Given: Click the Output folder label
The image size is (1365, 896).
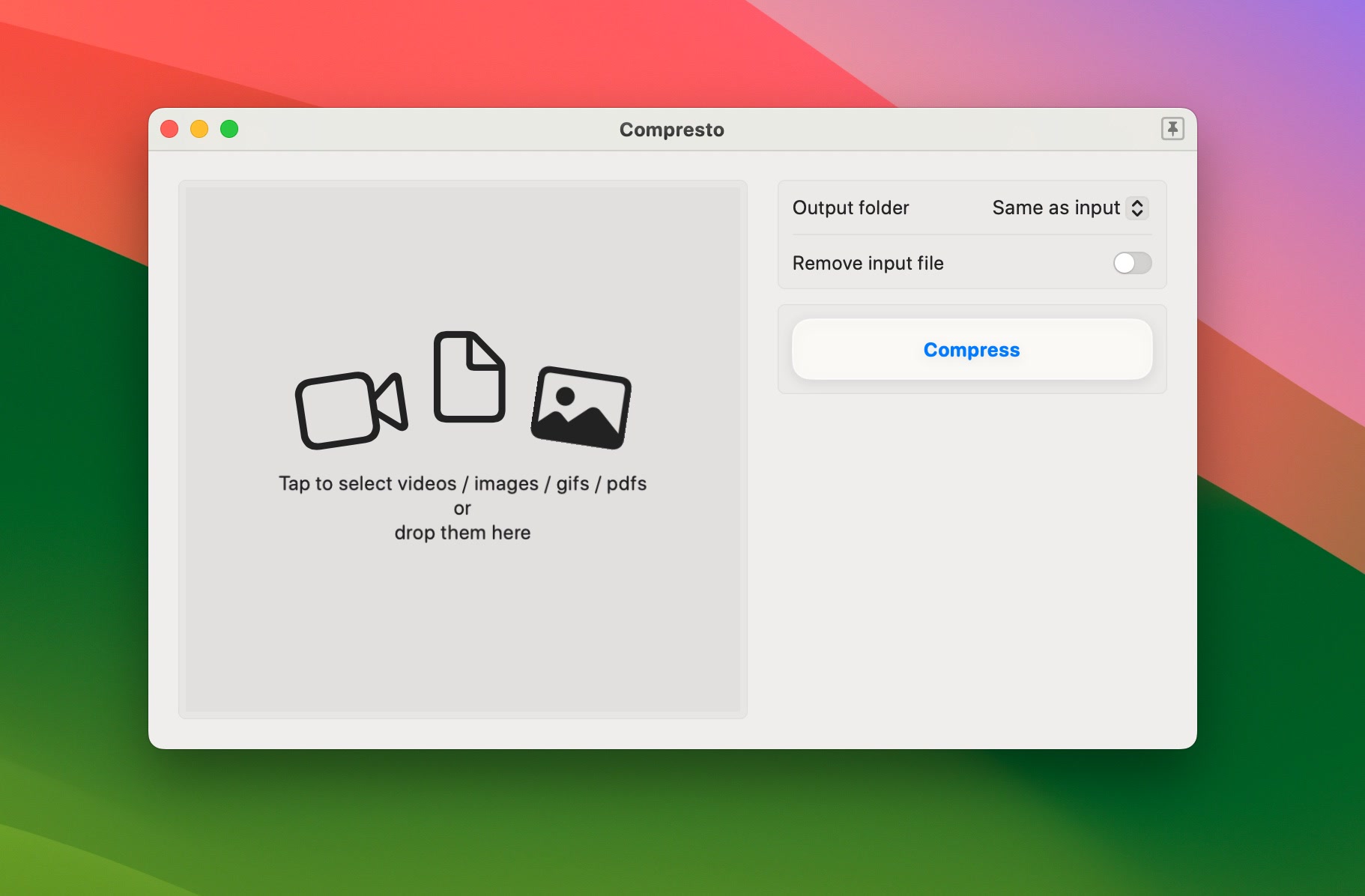Looking at the screenshot, I should point(850,208).
